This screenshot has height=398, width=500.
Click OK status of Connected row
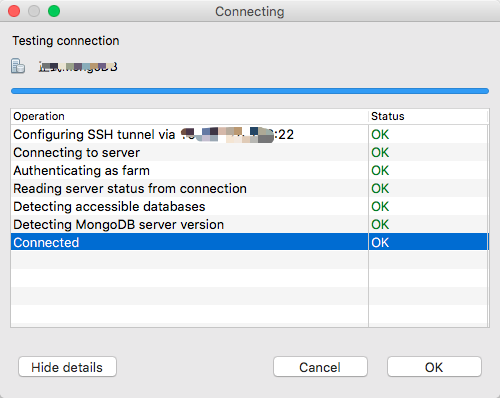pyautogui.click(x=380, y=243)
